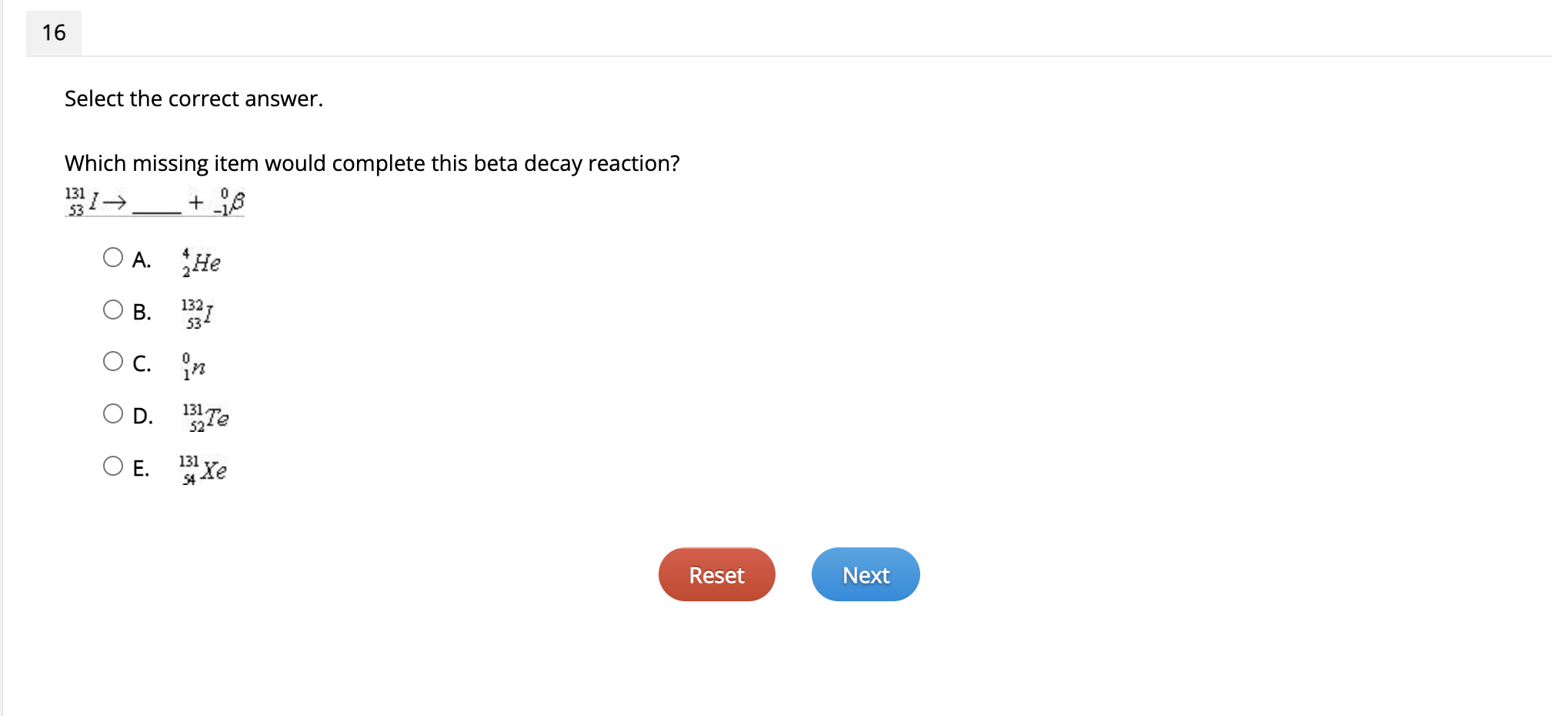Choose the Xe xenon-131 answer formula
The image size is (1568, 716).
coord(203,470)
